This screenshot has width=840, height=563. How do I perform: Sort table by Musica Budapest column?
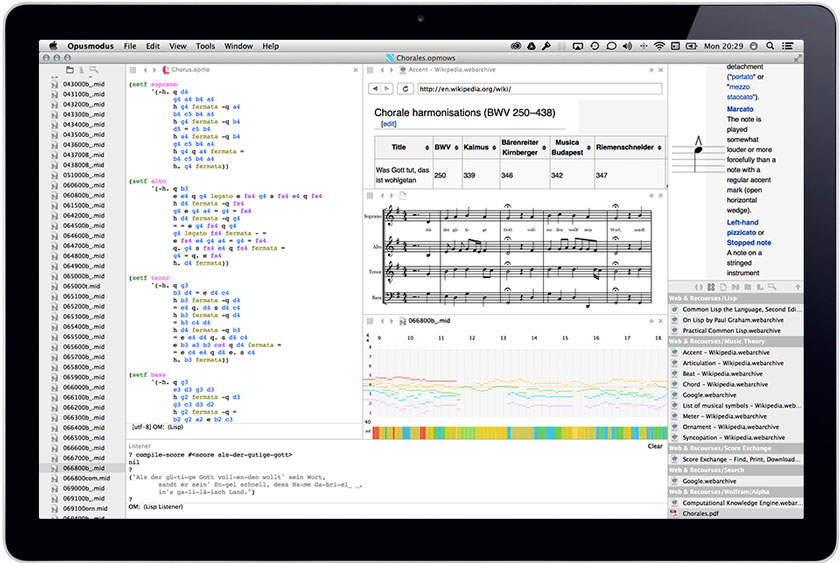[x=589, y=147]
